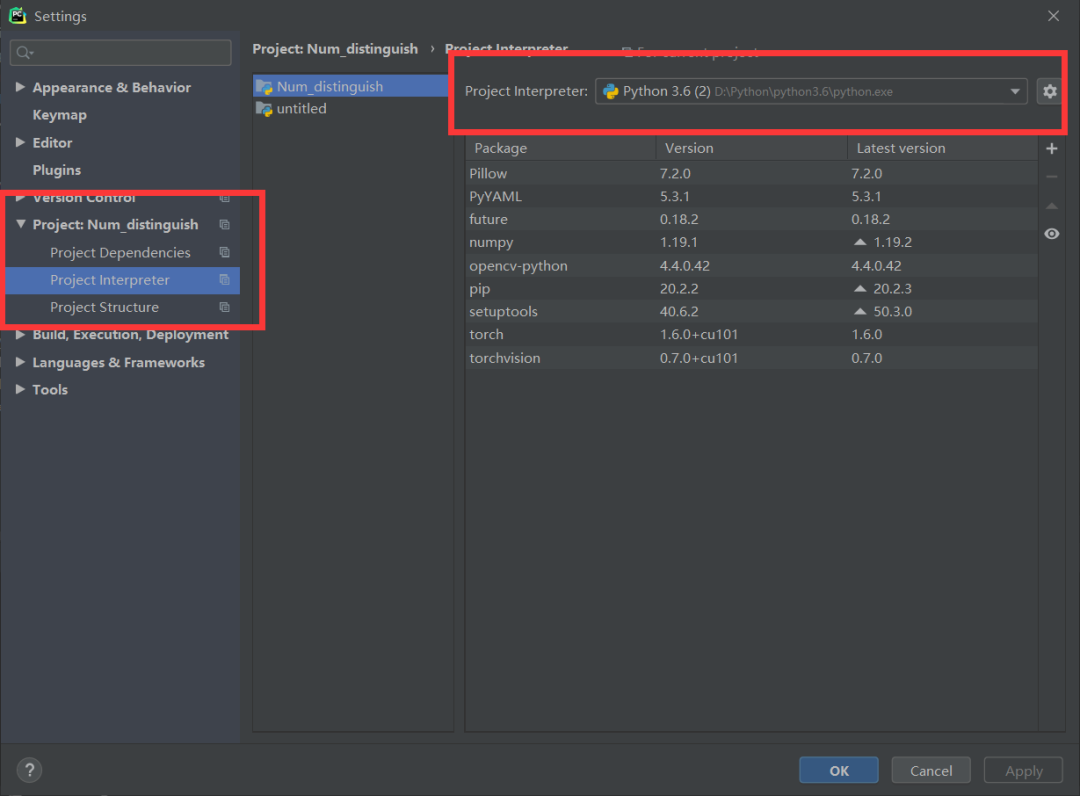Click the Cancel button
This screenshot has width=1080, height=796.
click(x=931, y=770)
